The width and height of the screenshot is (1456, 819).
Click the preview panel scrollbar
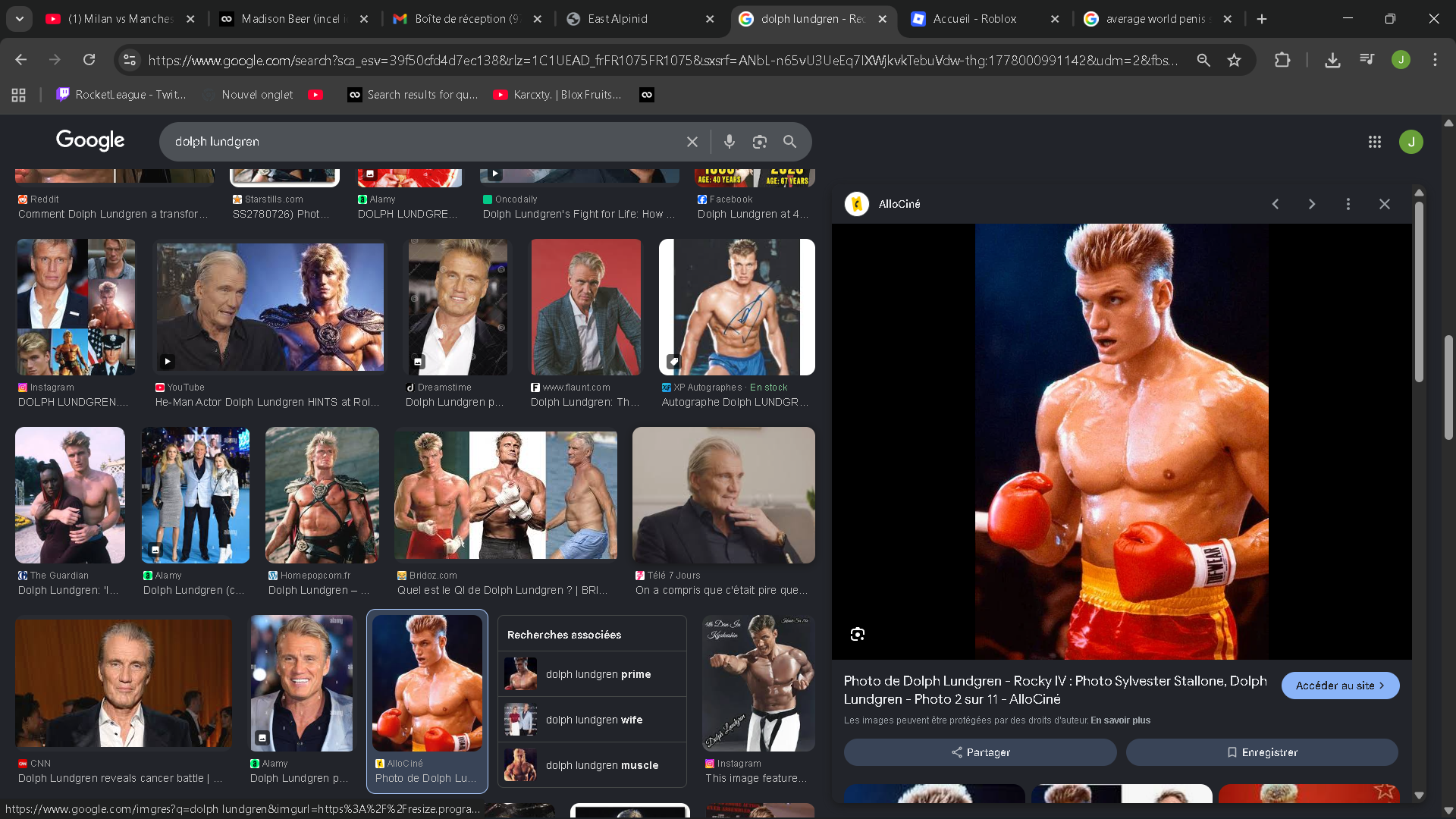click(x=1419, y=292)
